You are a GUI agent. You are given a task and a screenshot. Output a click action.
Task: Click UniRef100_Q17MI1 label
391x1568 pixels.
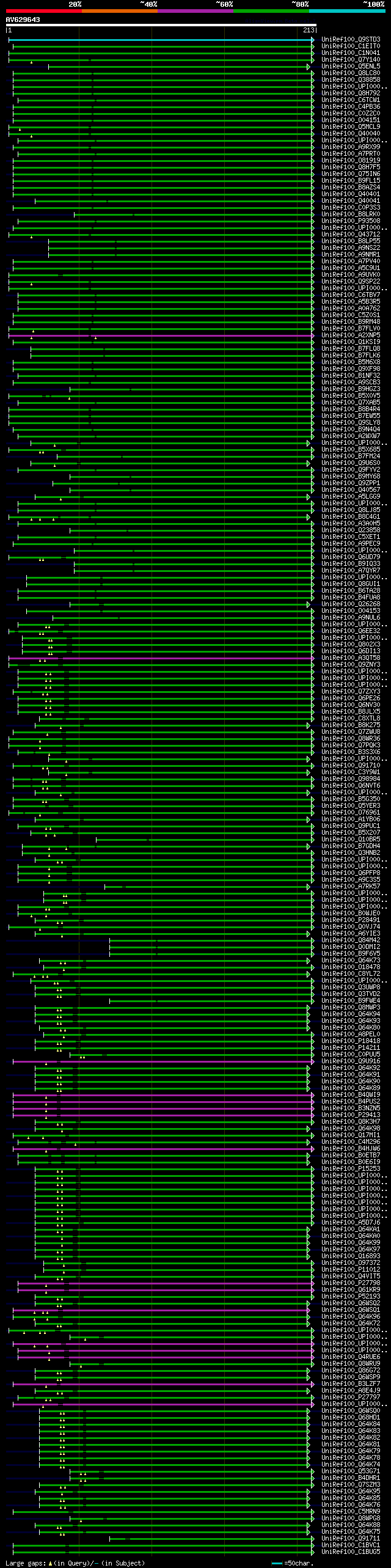[351, 1135]
